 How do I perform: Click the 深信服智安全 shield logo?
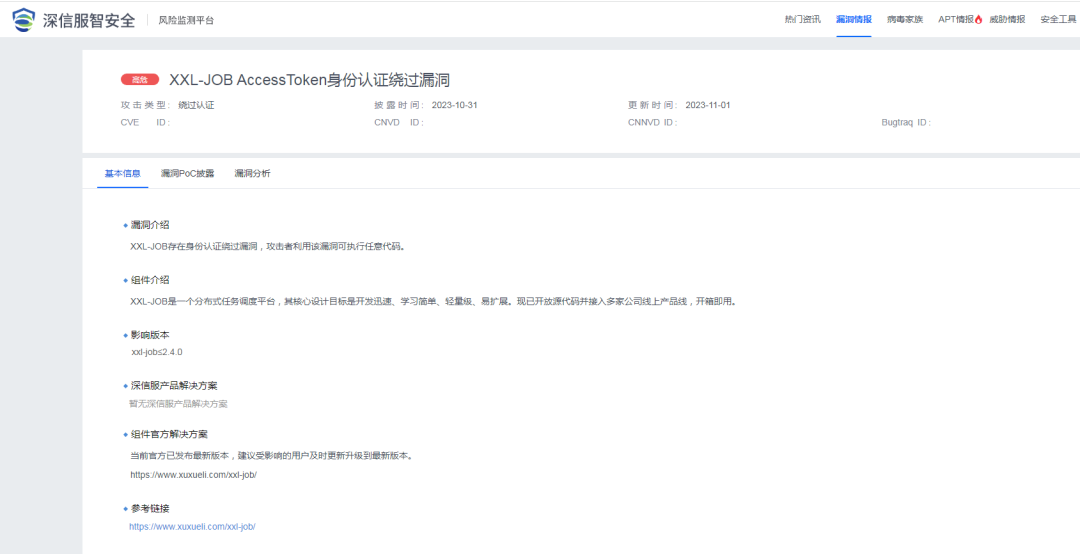point(24,20)
